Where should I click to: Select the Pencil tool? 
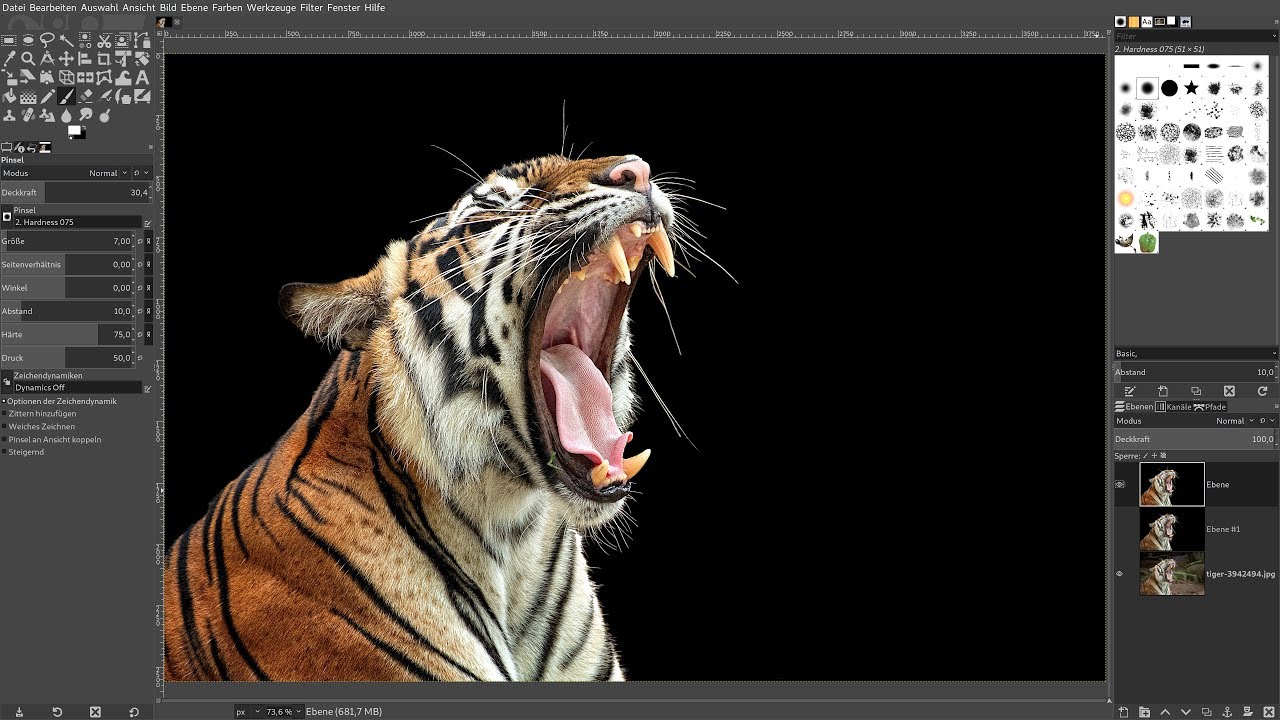pyautogui.click(x=47, y=97)
